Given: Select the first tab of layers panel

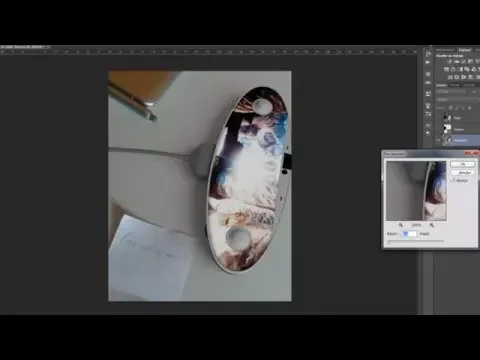Looking at the screenshot, I should click(x=441, y=85).
